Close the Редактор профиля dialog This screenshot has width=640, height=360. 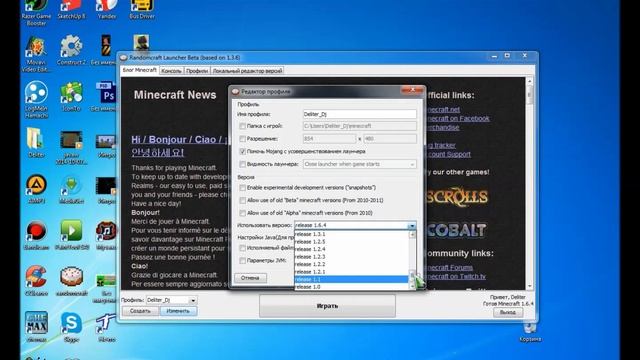pos(411,90)
